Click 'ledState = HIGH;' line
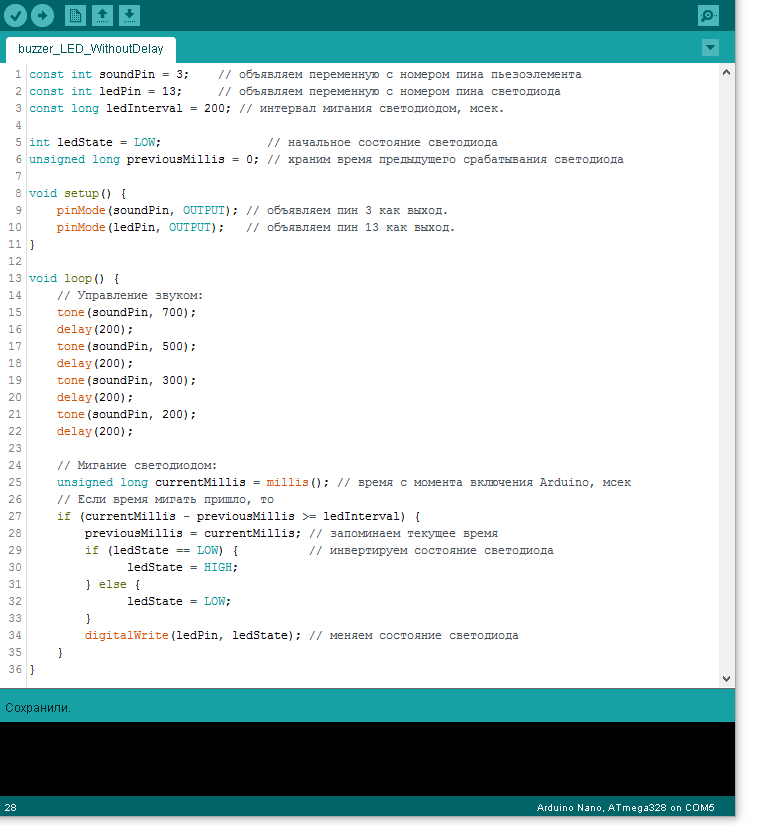 point(183,567)
